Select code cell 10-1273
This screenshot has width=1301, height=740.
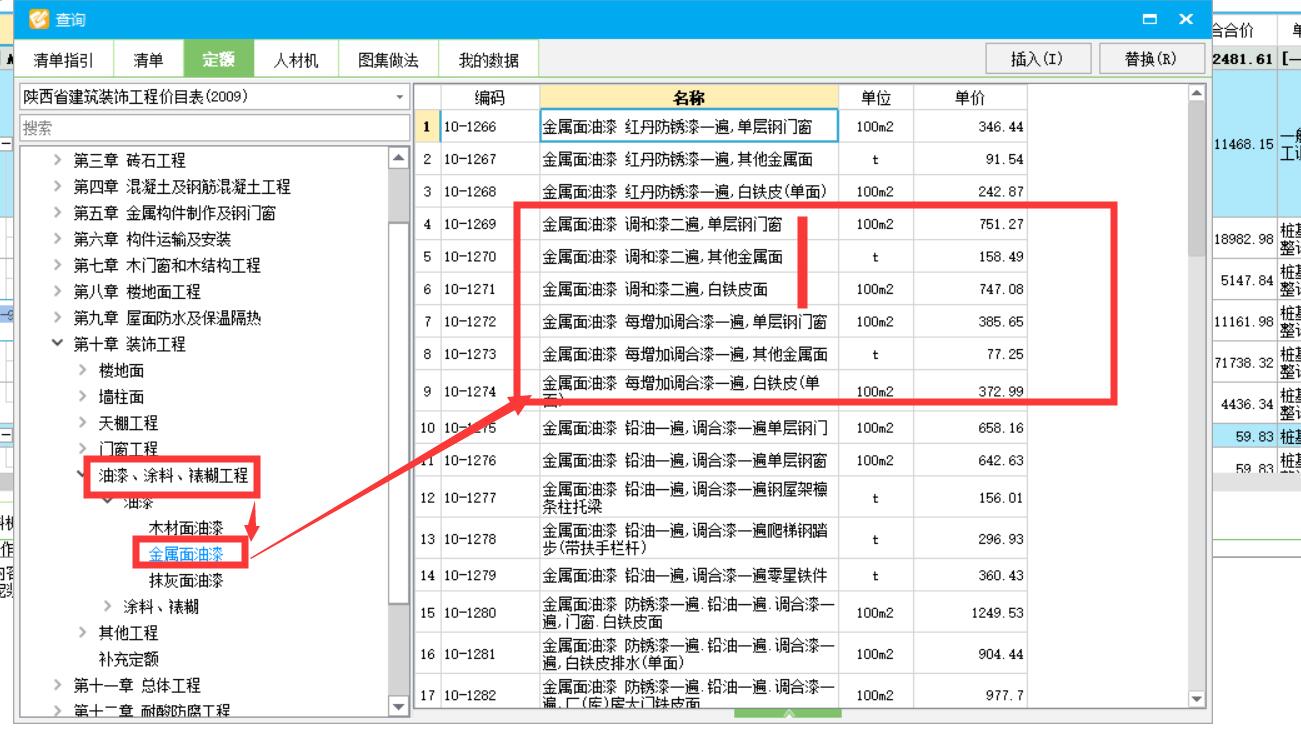pos(490,354)
